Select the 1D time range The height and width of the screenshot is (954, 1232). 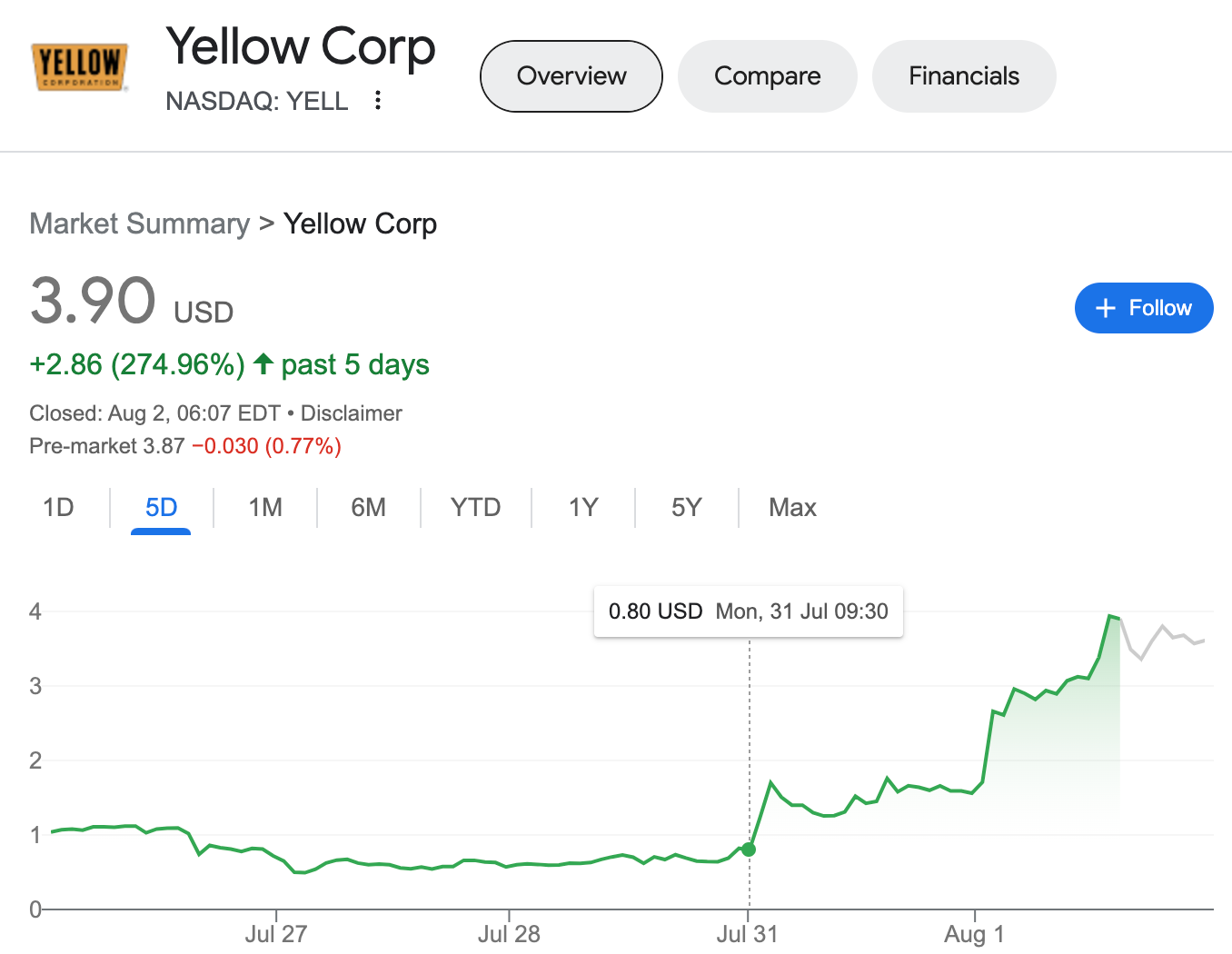[58, 507]
